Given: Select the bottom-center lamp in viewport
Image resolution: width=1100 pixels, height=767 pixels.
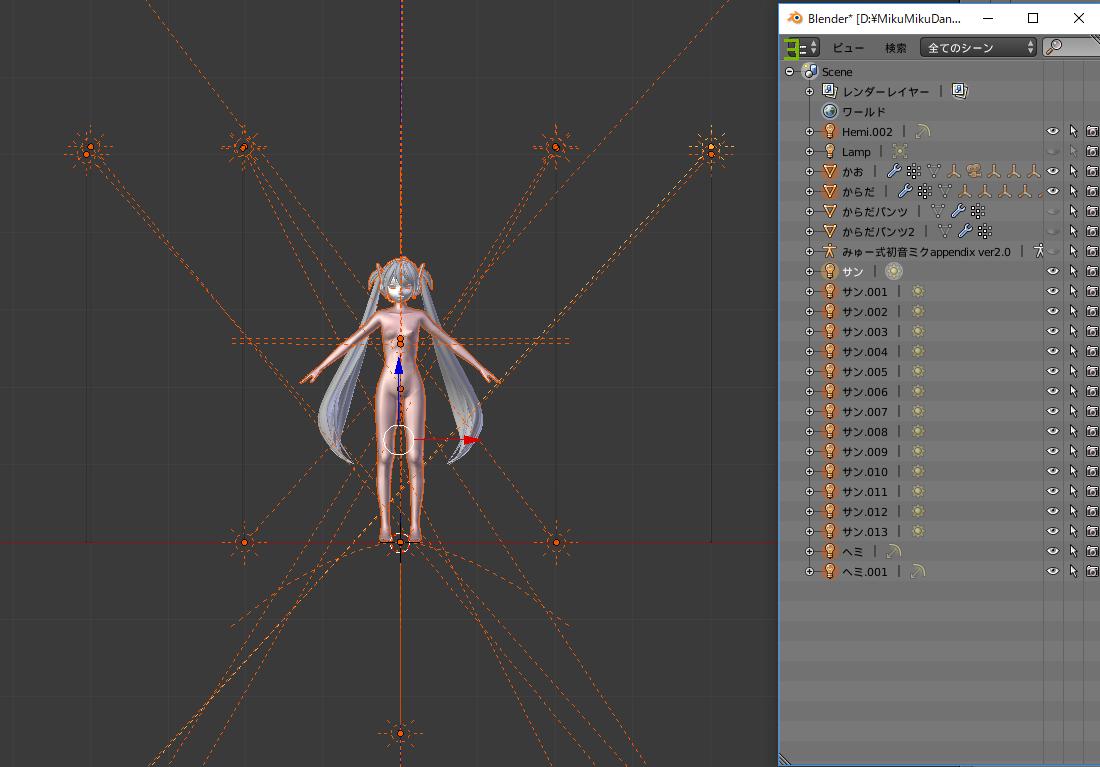Looking at the screenshot, I should point(400,733).
